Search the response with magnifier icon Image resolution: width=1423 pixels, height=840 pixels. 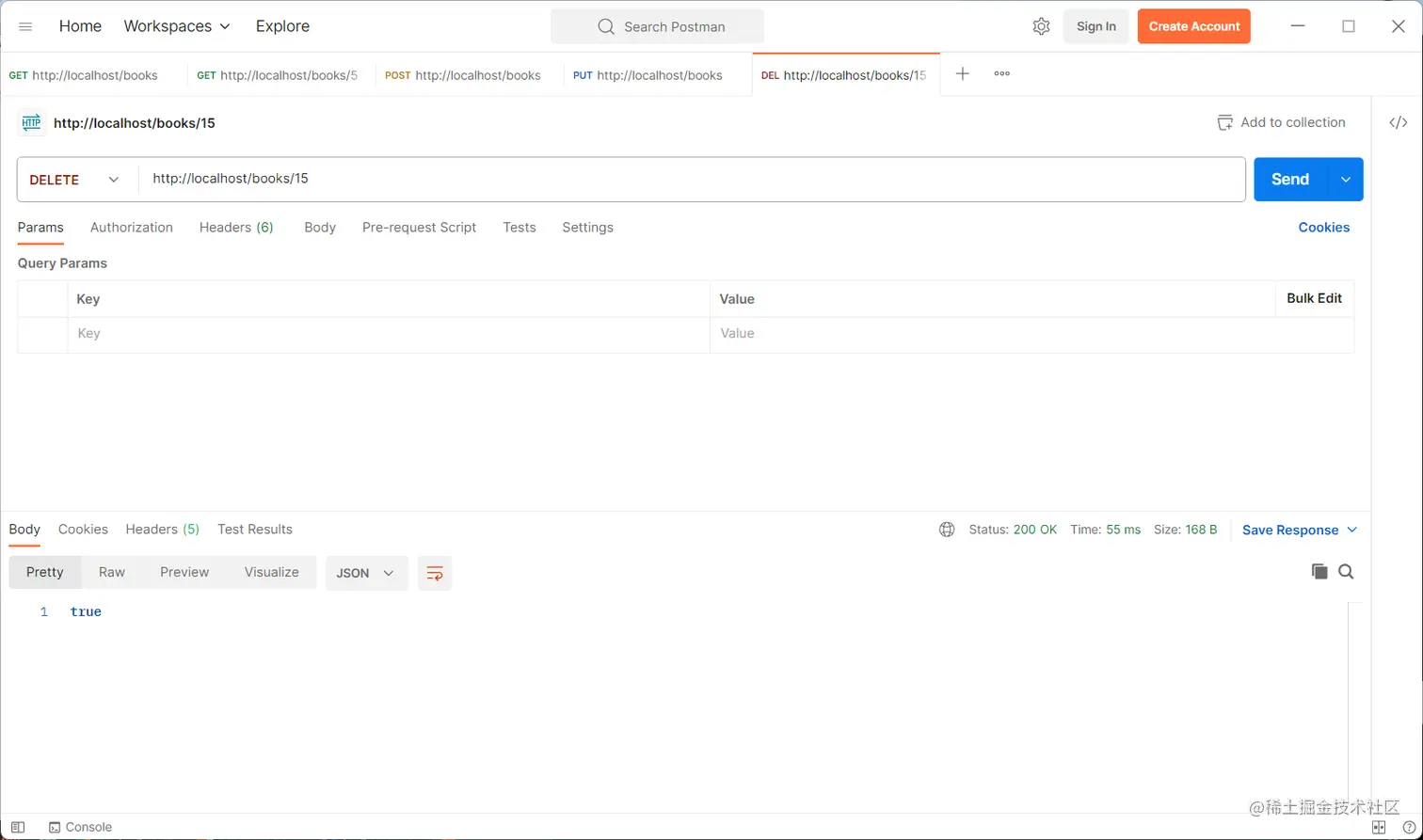(1347, 571)
